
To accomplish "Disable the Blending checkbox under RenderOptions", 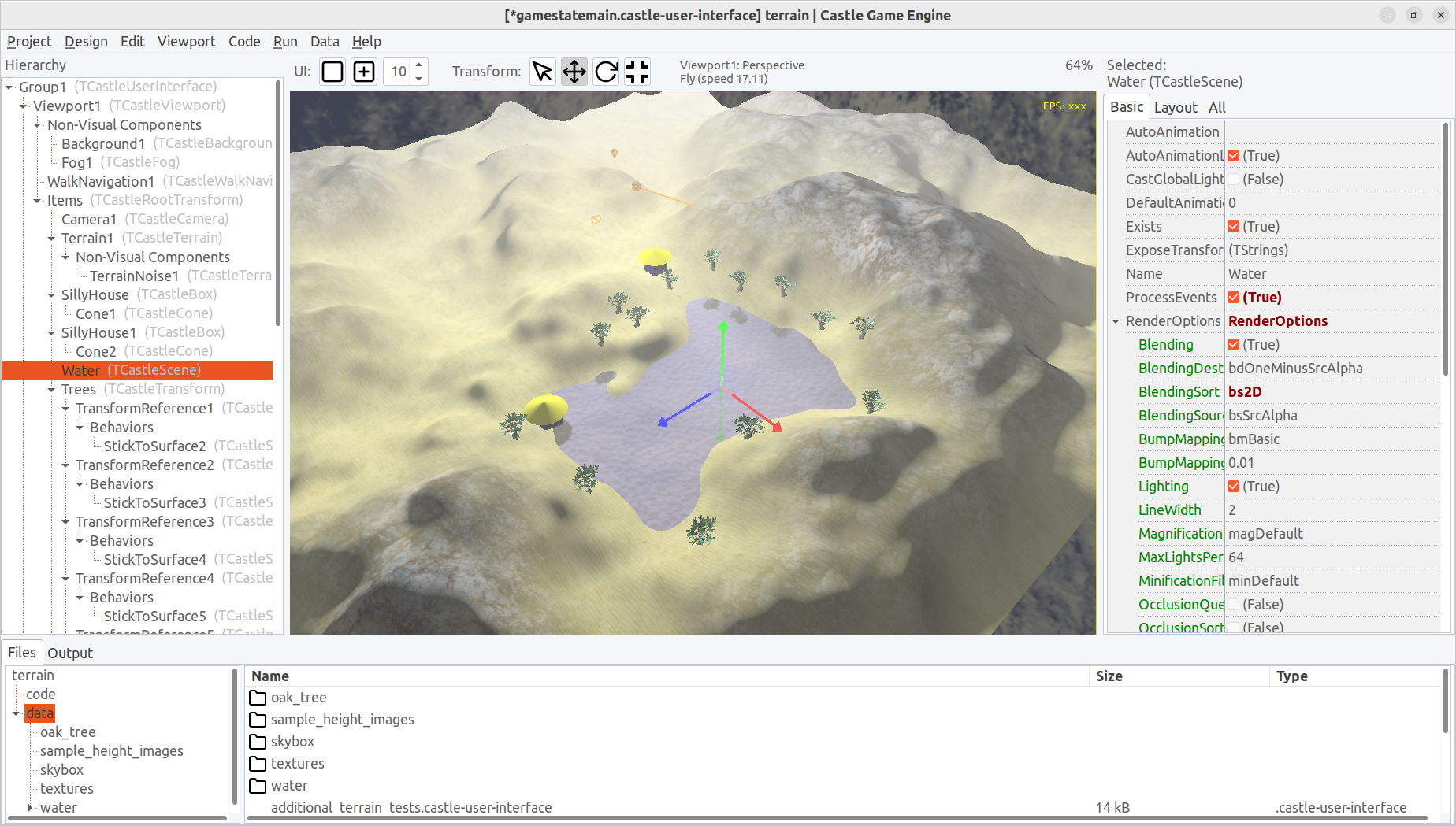I will click(x=1233, y=344).
